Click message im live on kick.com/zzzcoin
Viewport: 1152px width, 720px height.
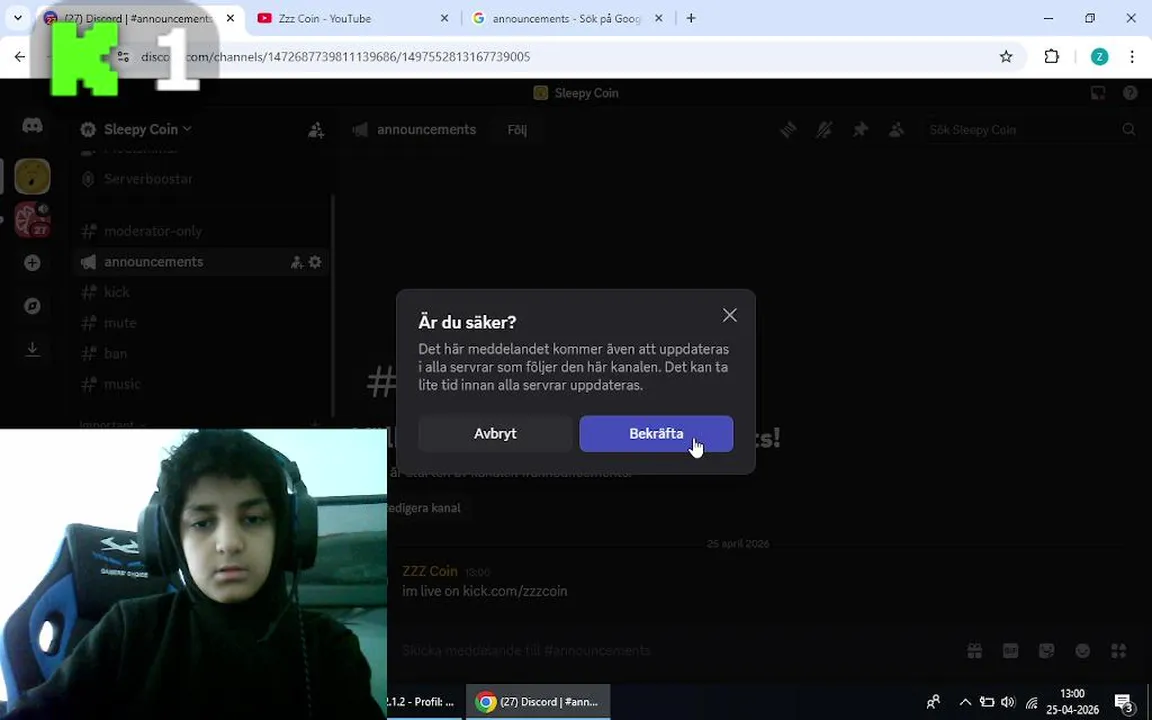484,591
